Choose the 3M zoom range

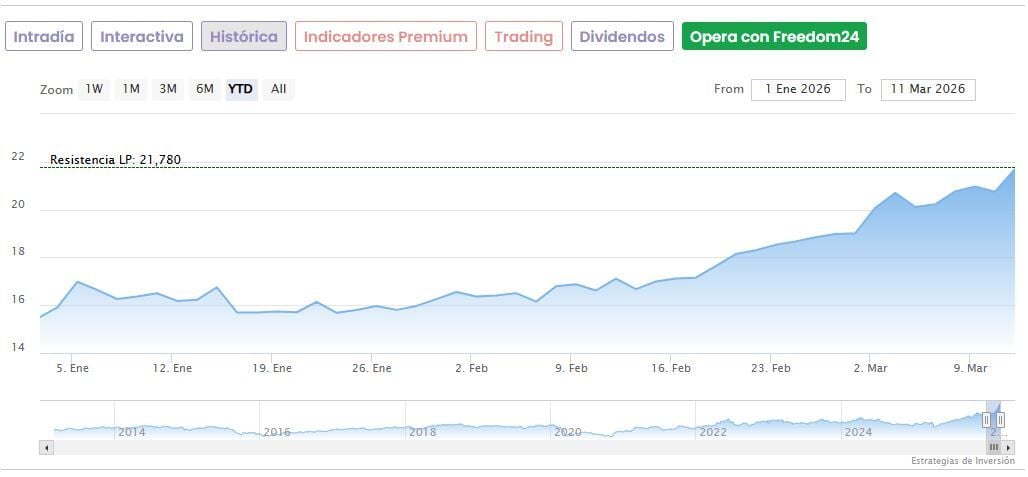168,89
